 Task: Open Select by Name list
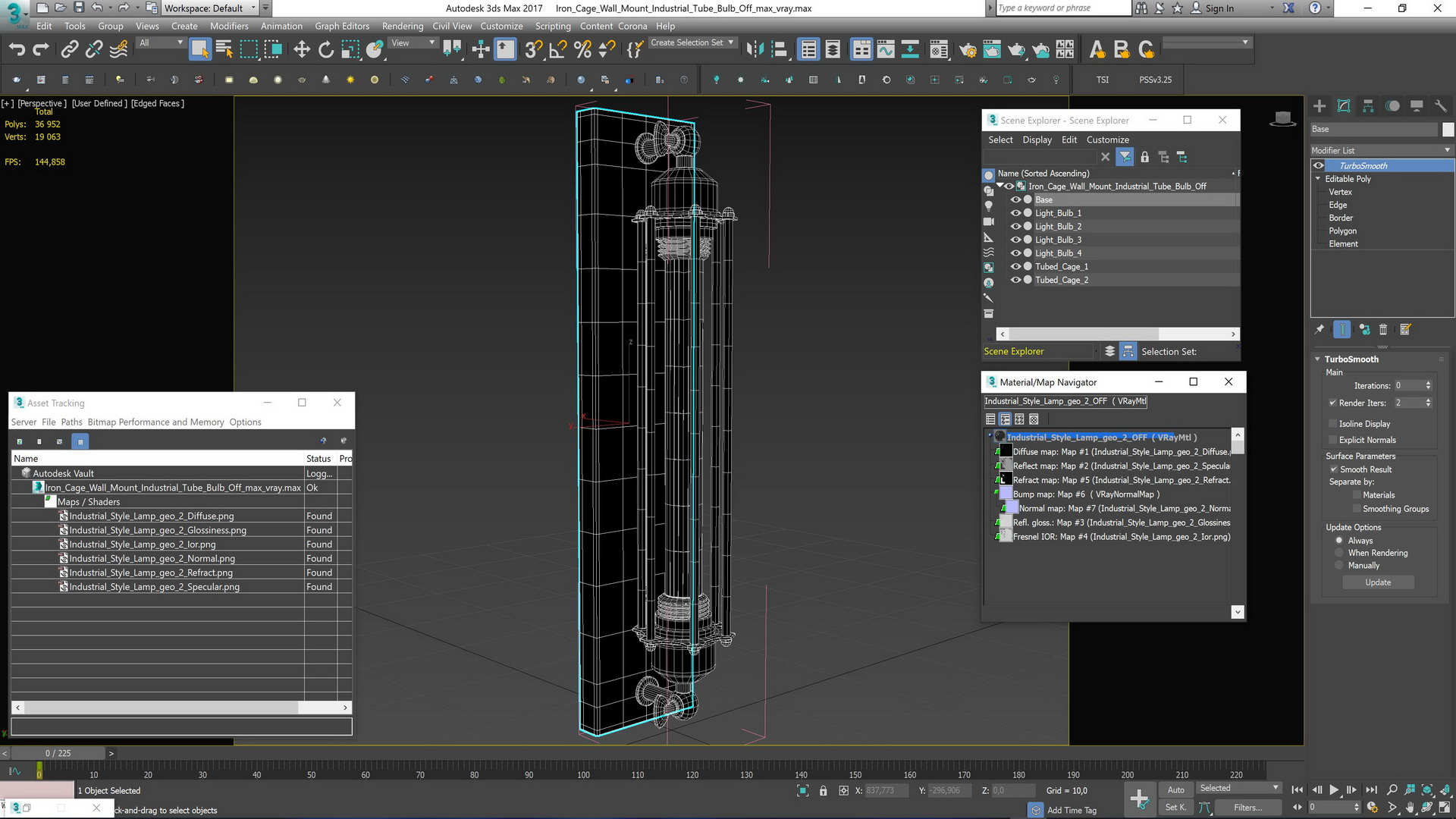click(x=224, y=50)
